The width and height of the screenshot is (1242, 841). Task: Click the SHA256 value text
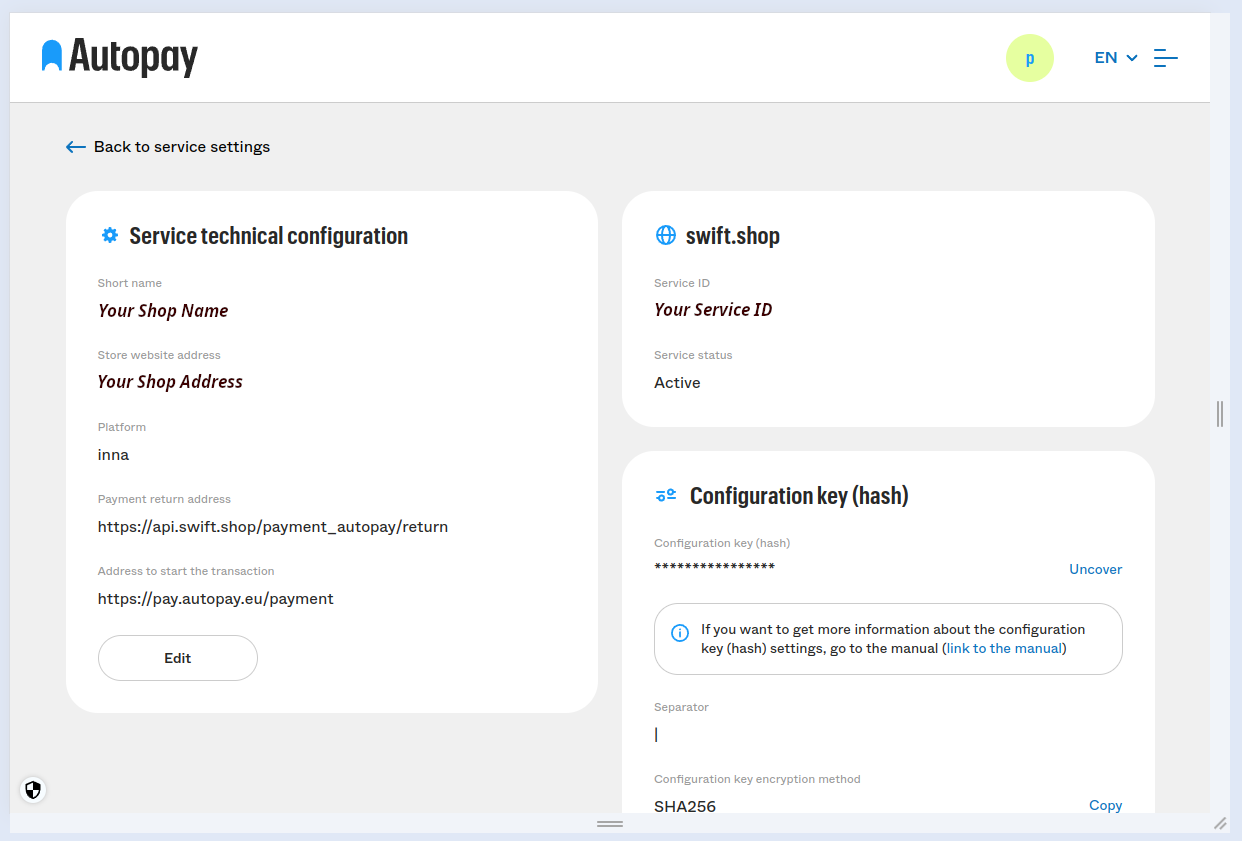pos(685,806)
